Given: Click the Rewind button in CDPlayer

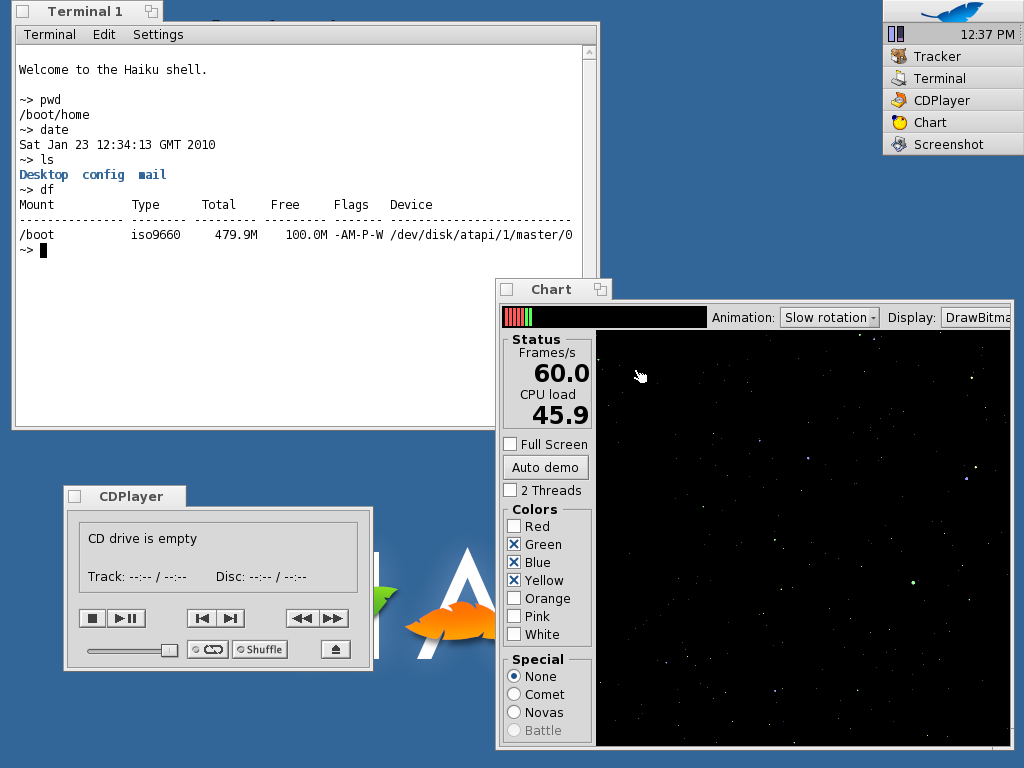Looking at the screenshot, I should pyautogui.click(x=302, y=618).
